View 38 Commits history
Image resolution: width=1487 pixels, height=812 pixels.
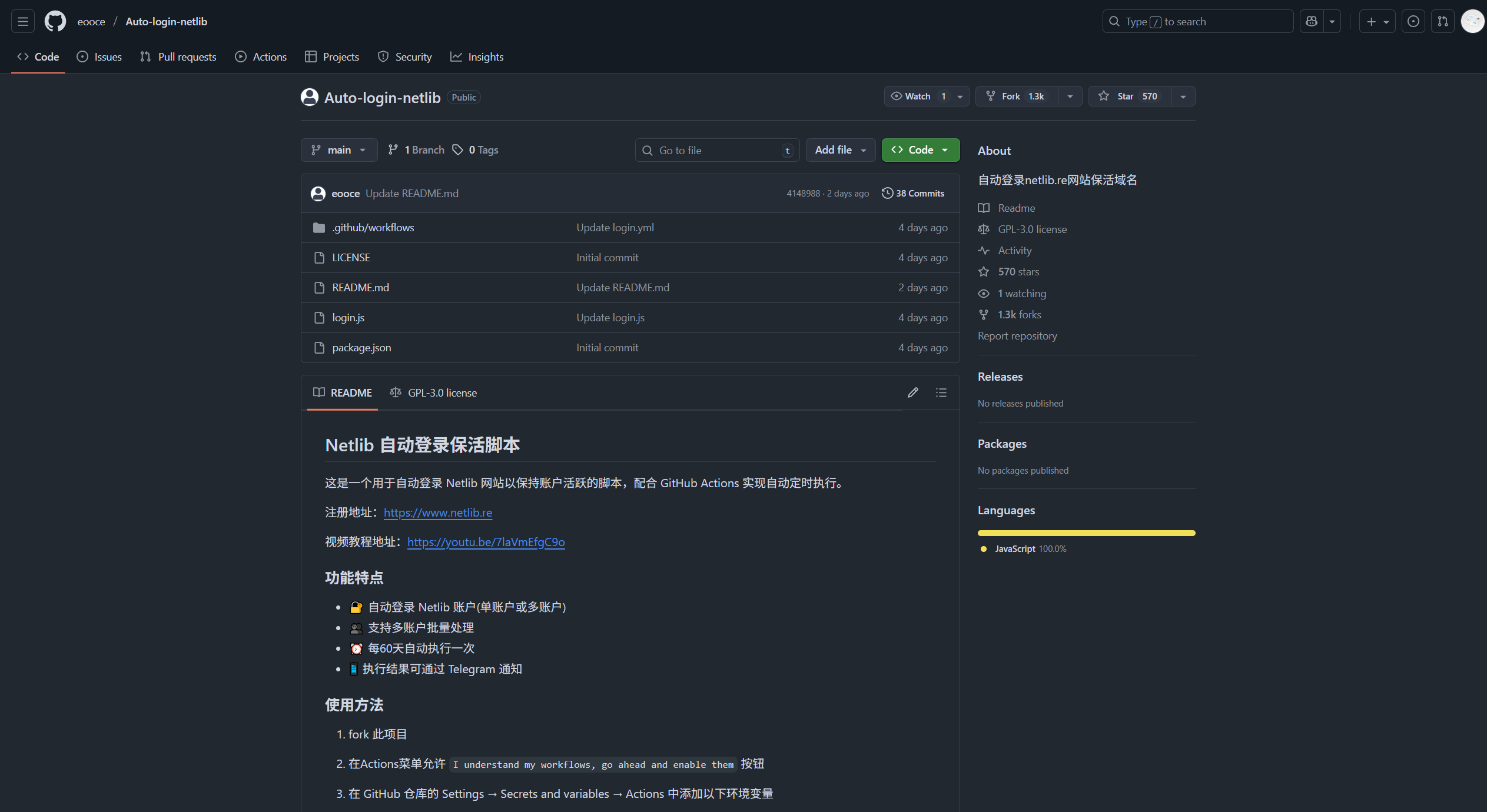click(913, 194)
